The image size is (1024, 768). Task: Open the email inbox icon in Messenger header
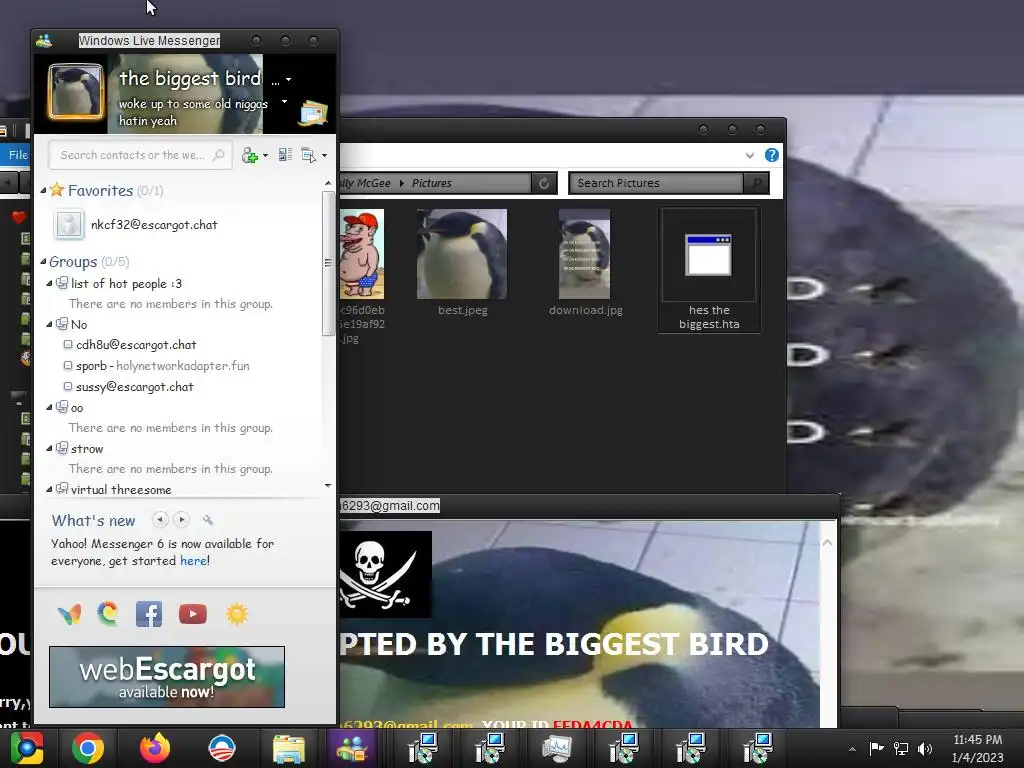(x=313, y=113)
